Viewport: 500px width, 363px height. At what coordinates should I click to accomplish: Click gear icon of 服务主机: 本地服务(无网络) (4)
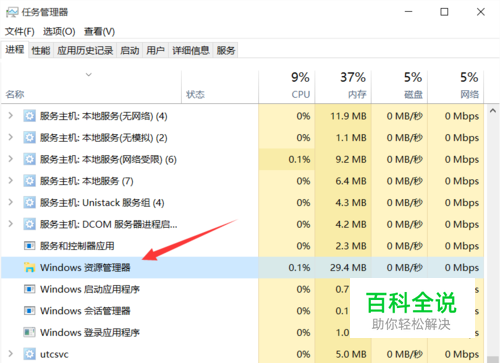(29, 116)
